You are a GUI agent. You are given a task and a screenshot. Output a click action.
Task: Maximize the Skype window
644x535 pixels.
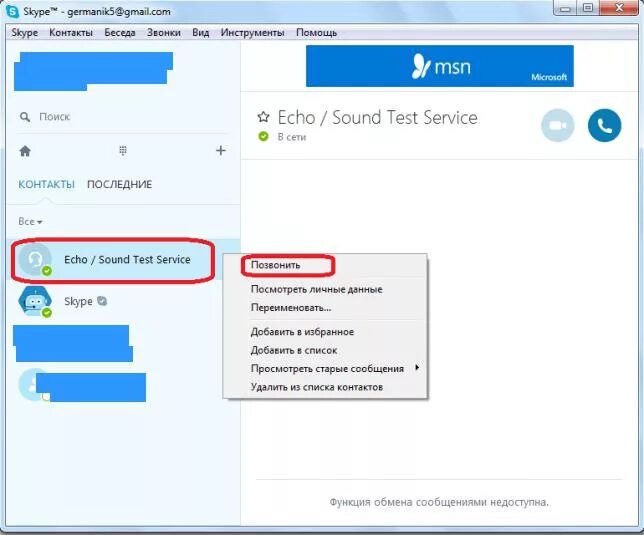point(588,8)
